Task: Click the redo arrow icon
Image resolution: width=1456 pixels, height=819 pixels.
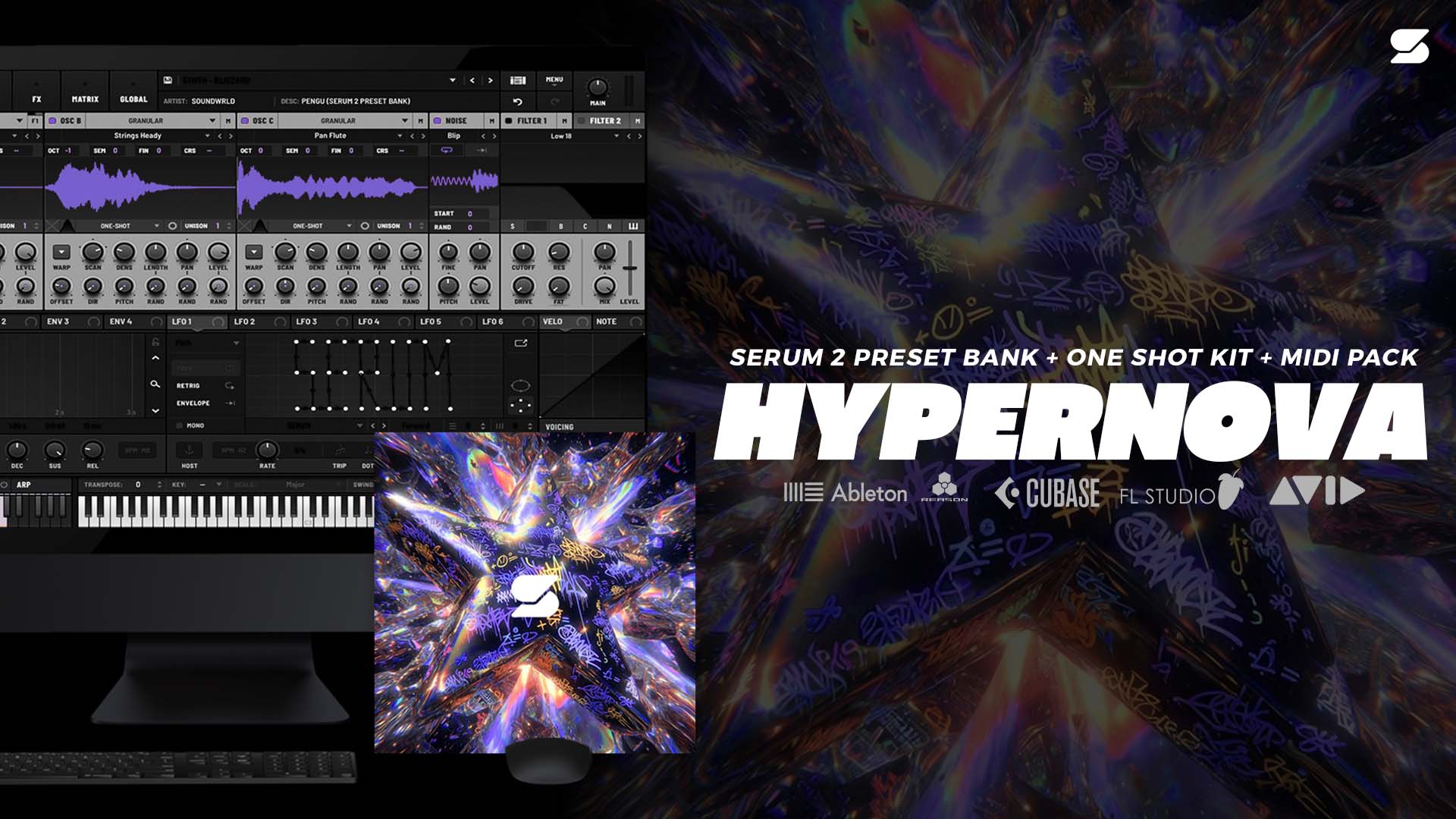Action: click(555, 102)
